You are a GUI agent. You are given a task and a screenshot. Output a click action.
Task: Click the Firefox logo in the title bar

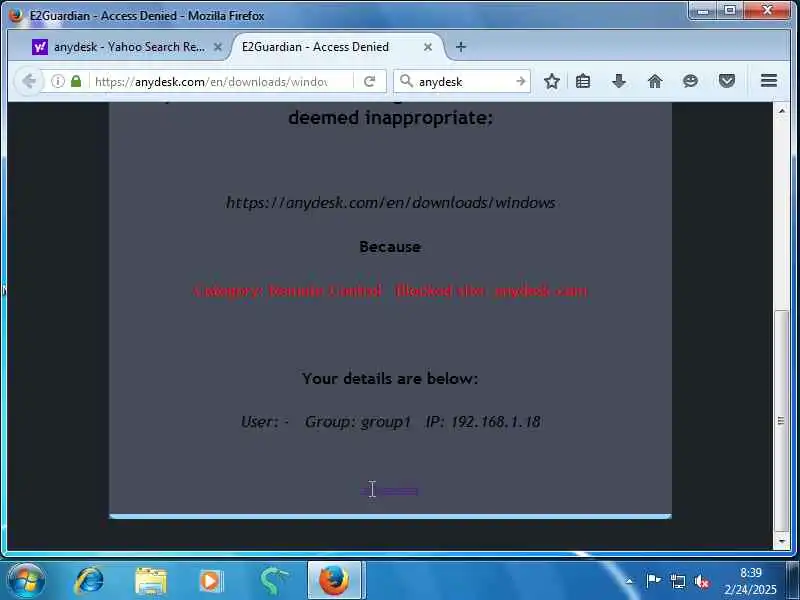click(x=15, y=15)
